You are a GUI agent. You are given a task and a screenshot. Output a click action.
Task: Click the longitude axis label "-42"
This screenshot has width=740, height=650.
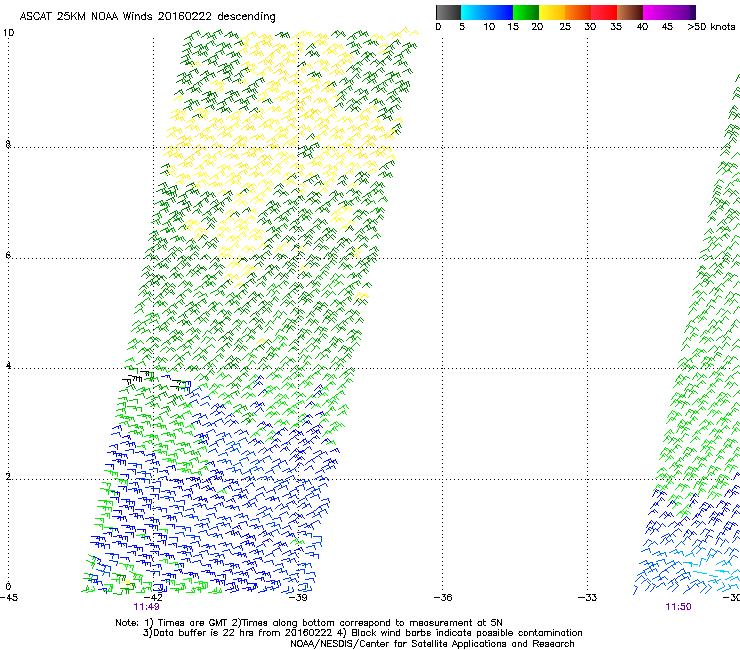click(153, 598)
